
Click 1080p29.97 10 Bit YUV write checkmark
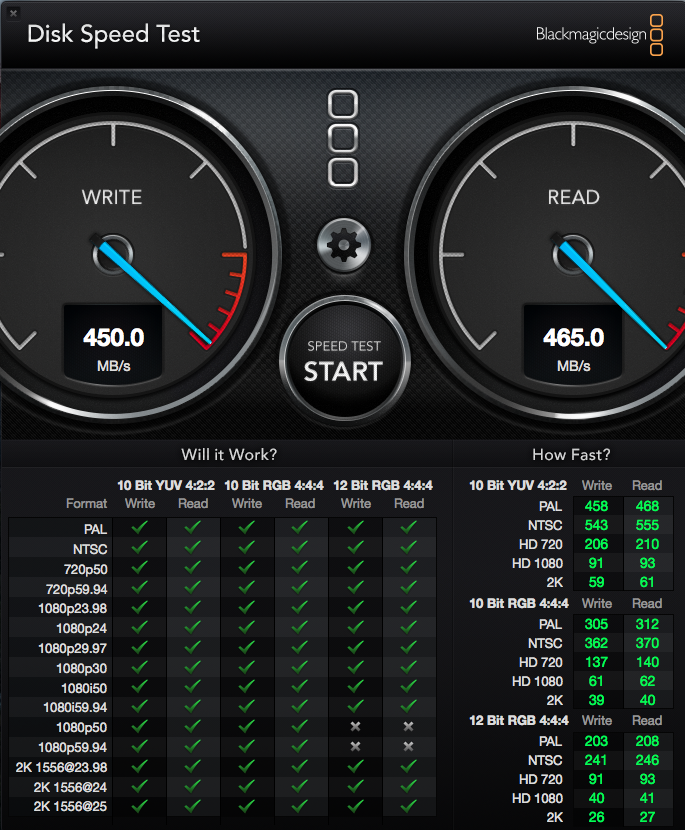pos(140,647)
